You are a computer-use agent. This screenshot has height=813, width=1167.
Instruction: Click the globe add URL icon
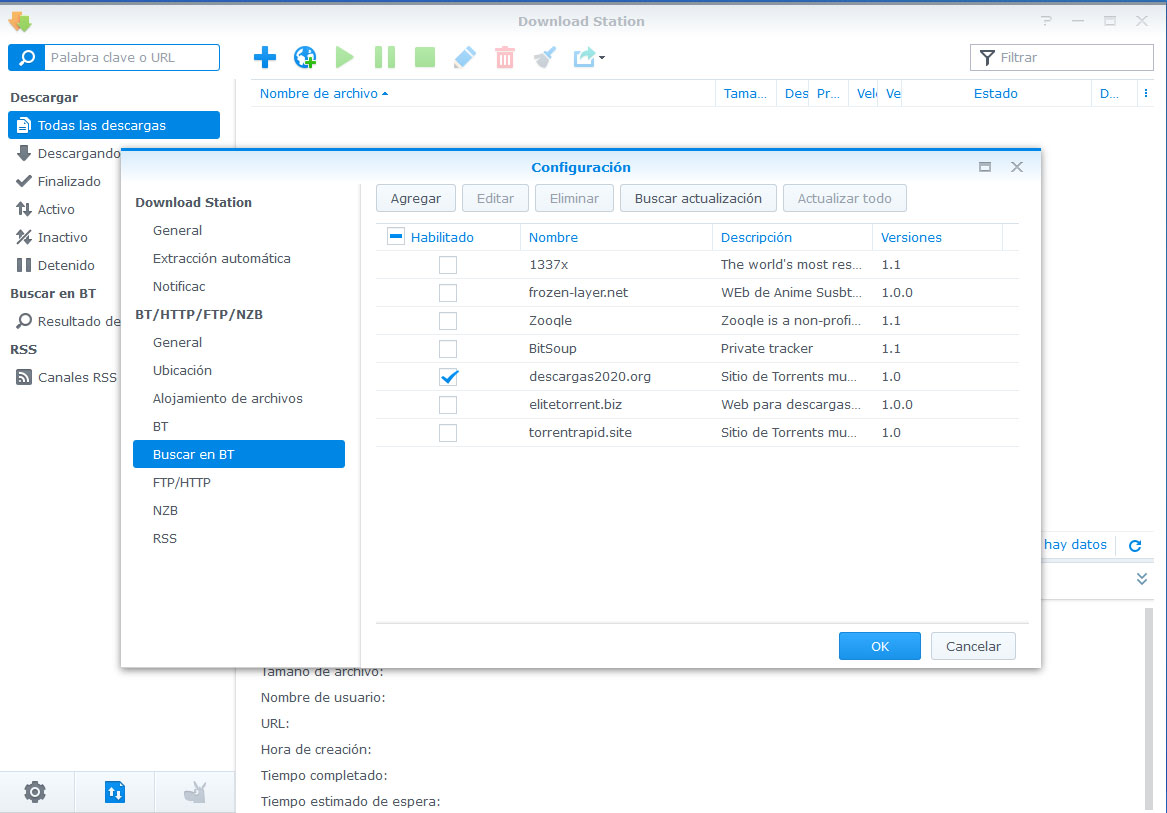click(x=304, y=57)
